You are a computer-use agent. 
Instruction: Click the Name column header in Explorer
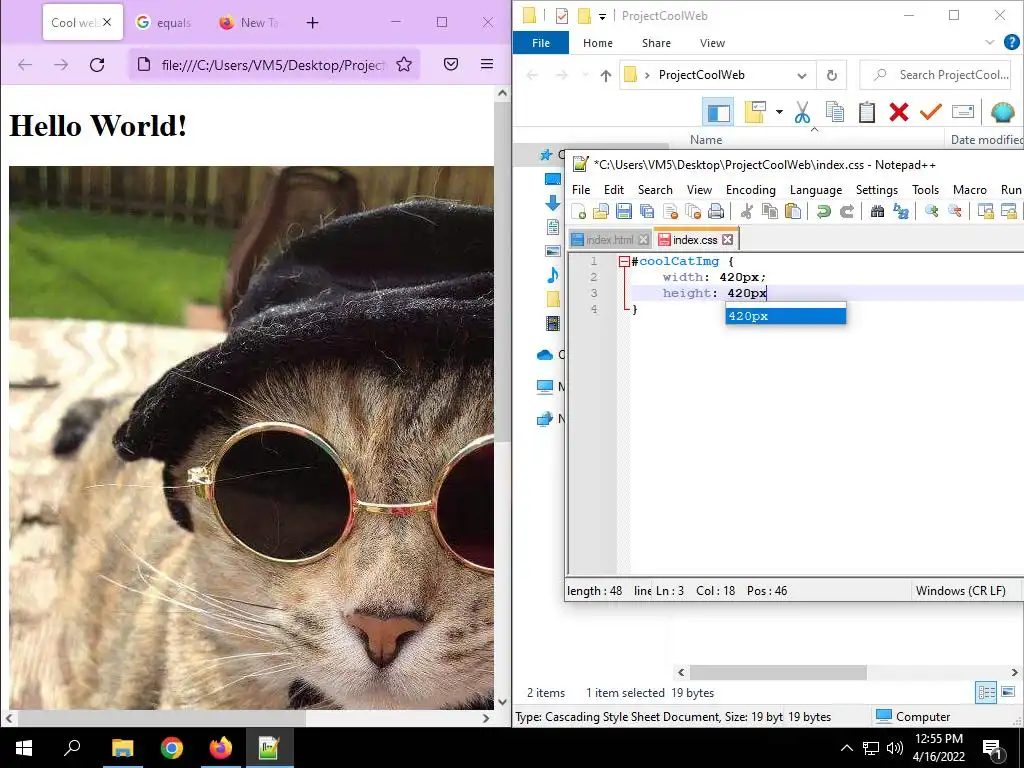click(x=706, y=139)
